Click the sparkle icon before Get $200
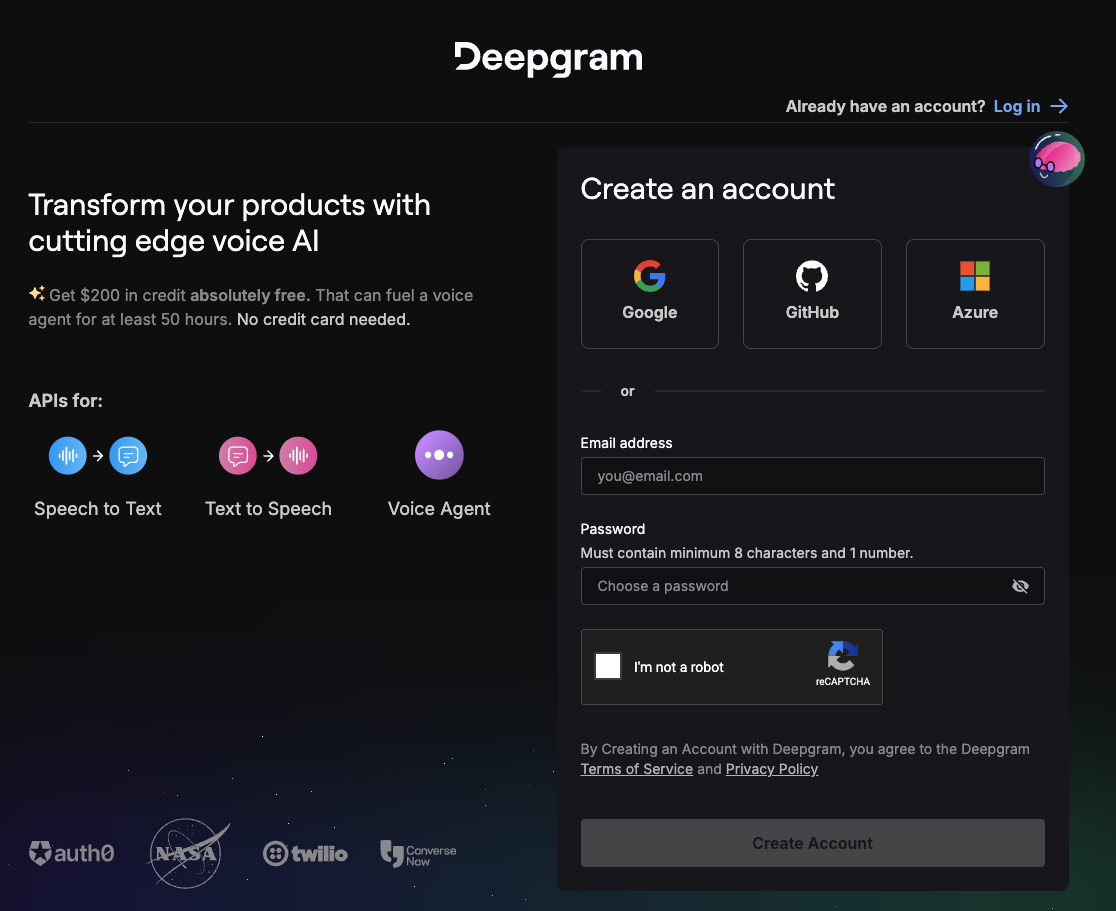Image resolution: width=1116 pixels, height=911 pixels. tap(37, 293)
